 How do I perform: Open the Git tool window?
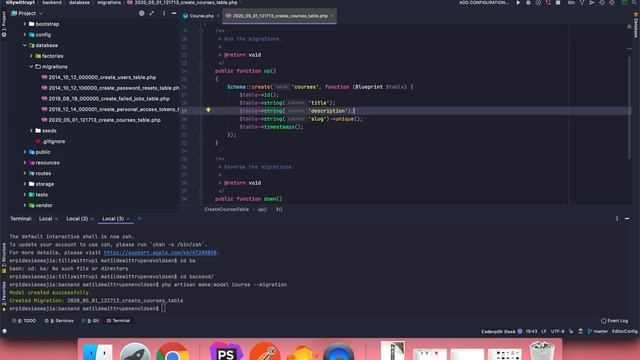tap(90, 321)
